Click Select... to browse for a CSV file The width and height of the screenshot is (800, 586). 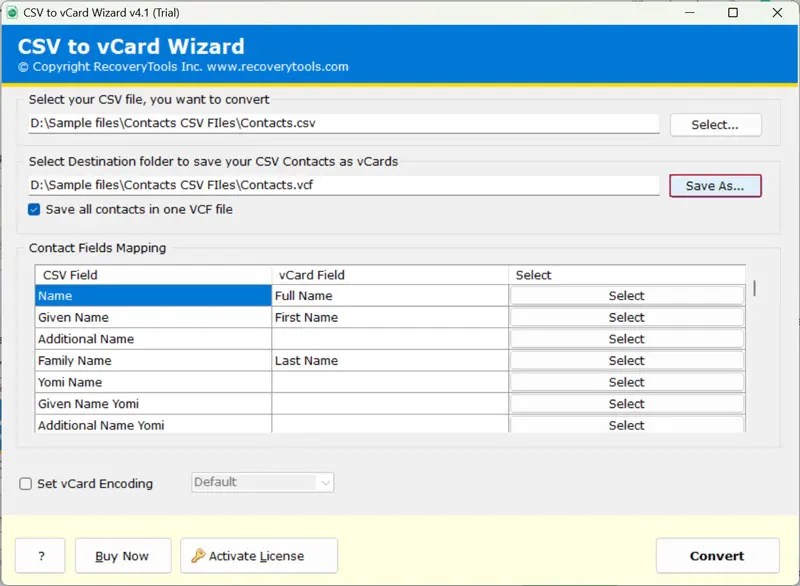click(716, 124)
